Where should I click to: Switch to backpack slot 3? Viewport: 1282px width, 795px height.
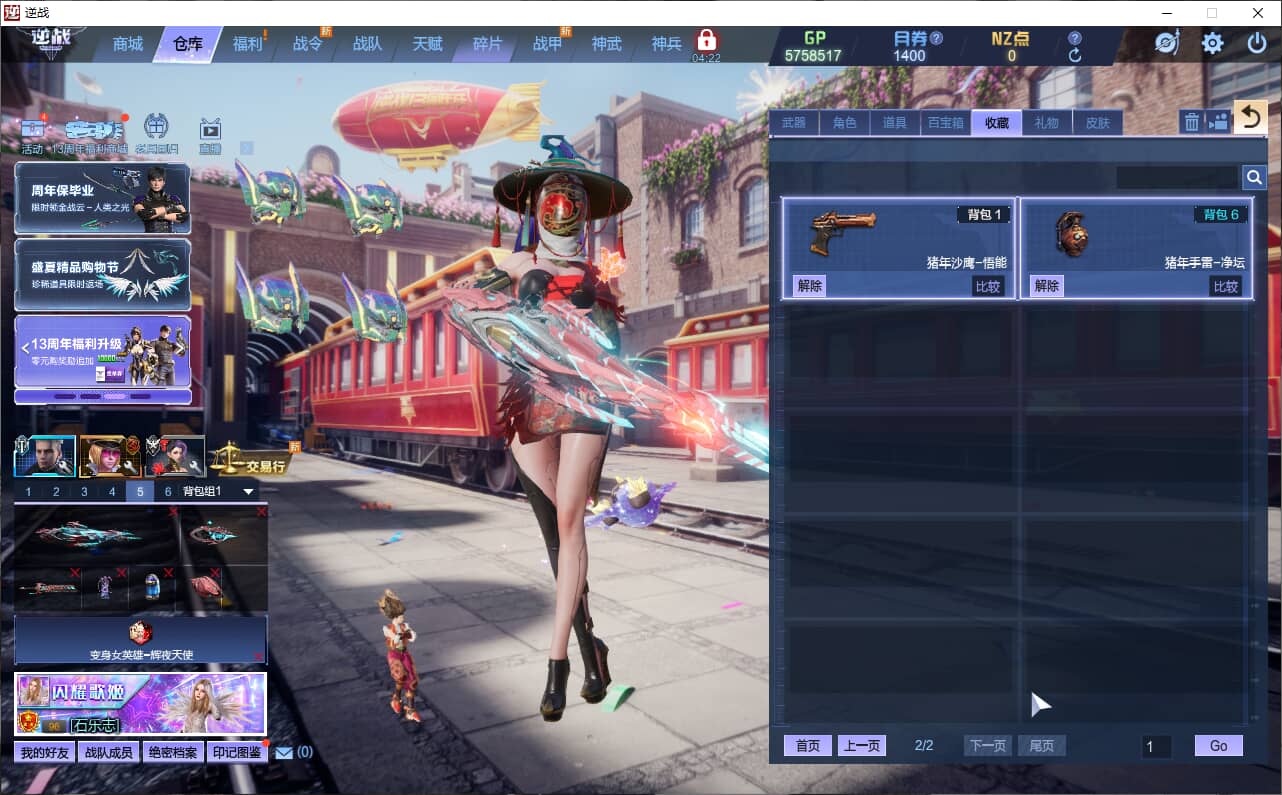coord(84,491)
